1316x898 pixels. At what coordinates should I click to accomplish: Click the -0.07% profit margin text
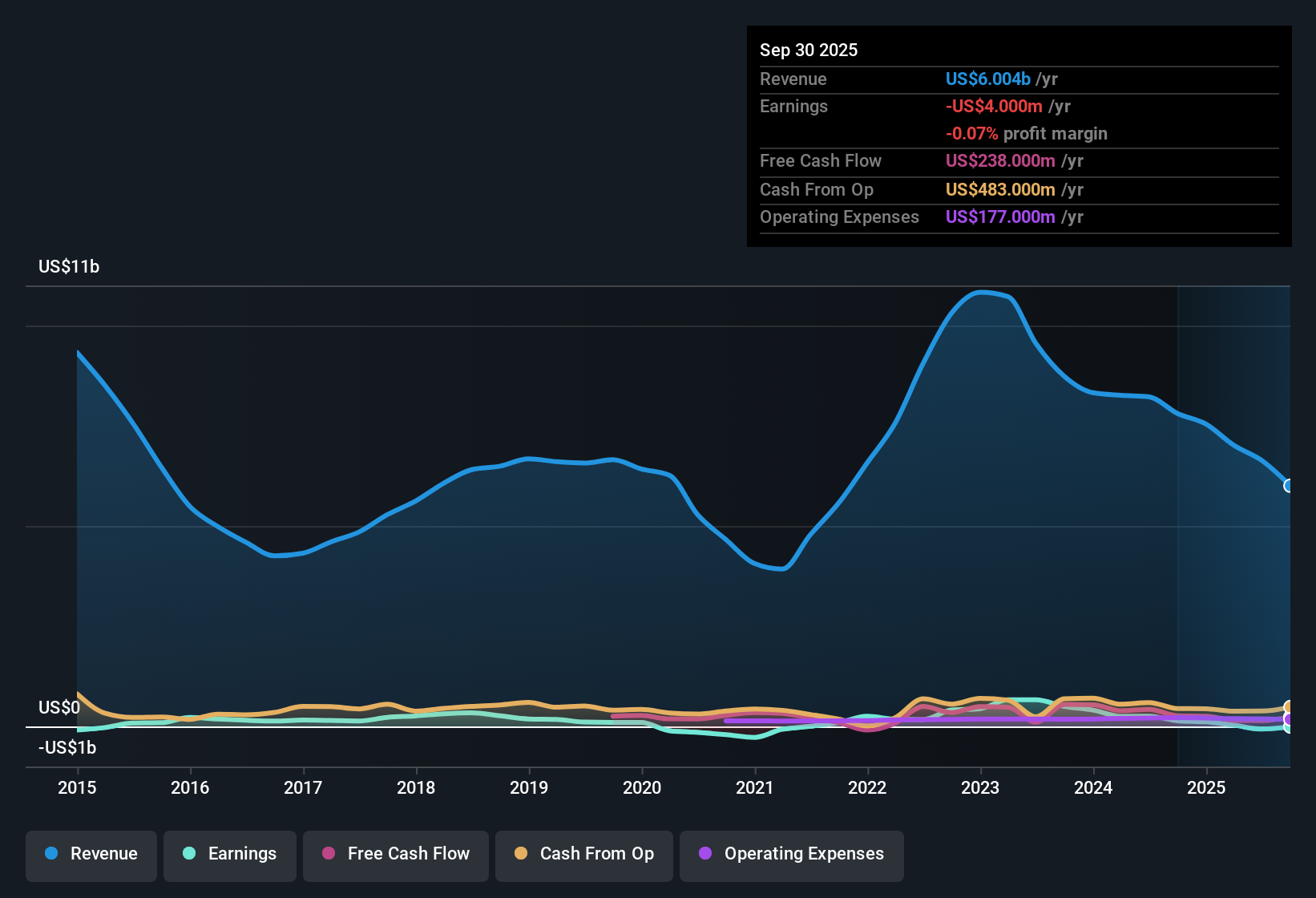(1027, 134)
